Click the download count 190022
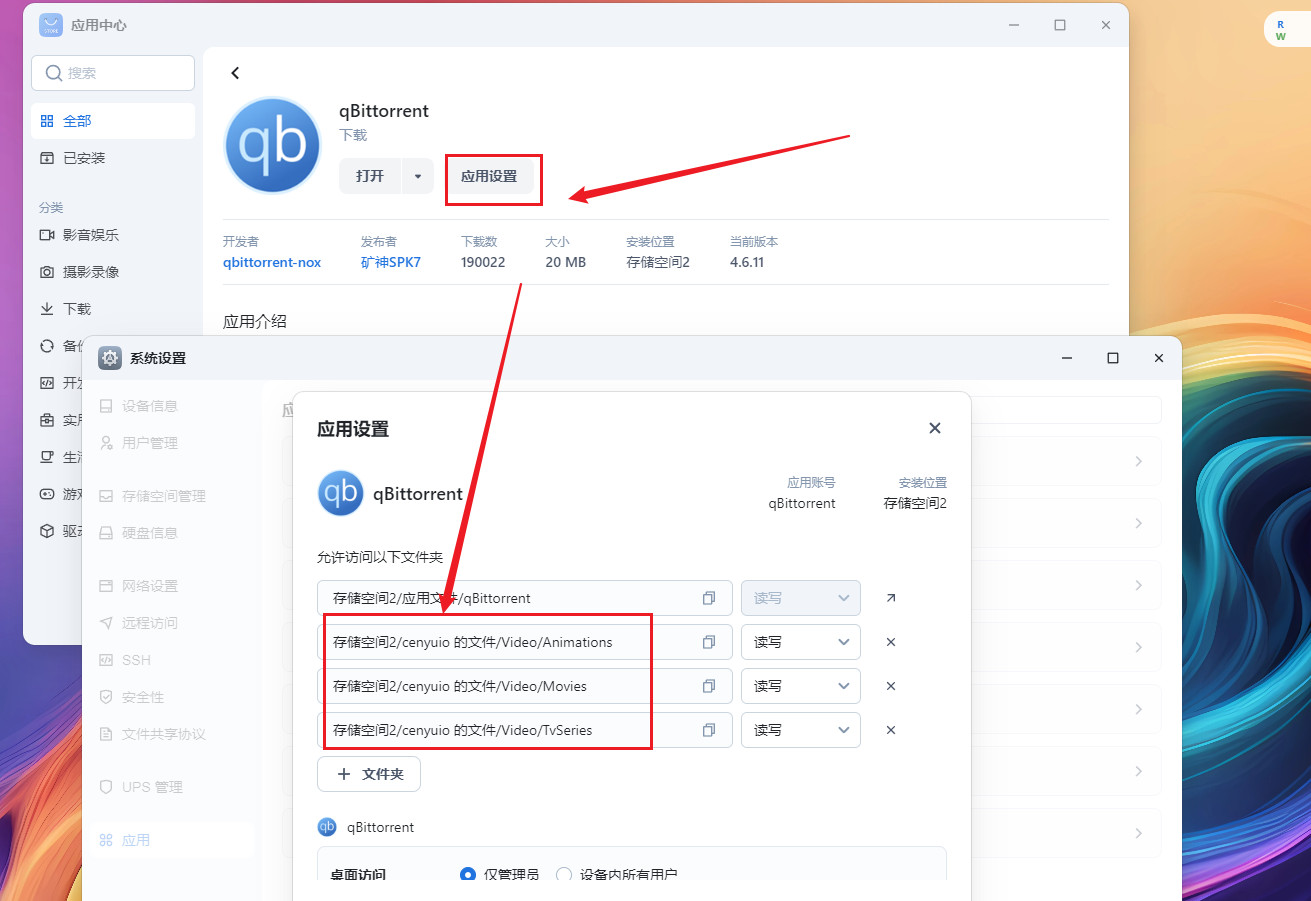This screenshot has width=1311, height=901. pos(483,262)
